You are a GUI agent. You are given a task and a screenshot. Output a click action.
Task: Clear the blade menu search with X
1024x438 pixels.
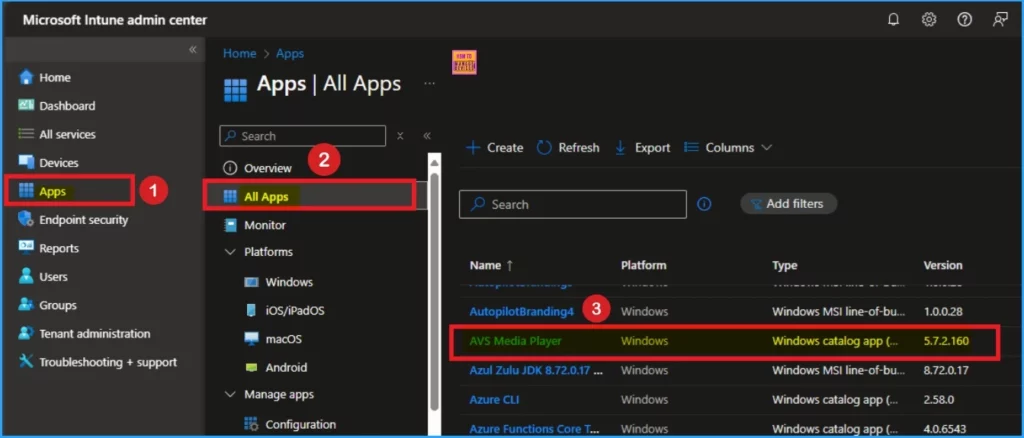pyautogui.click(x=400, y=136)
